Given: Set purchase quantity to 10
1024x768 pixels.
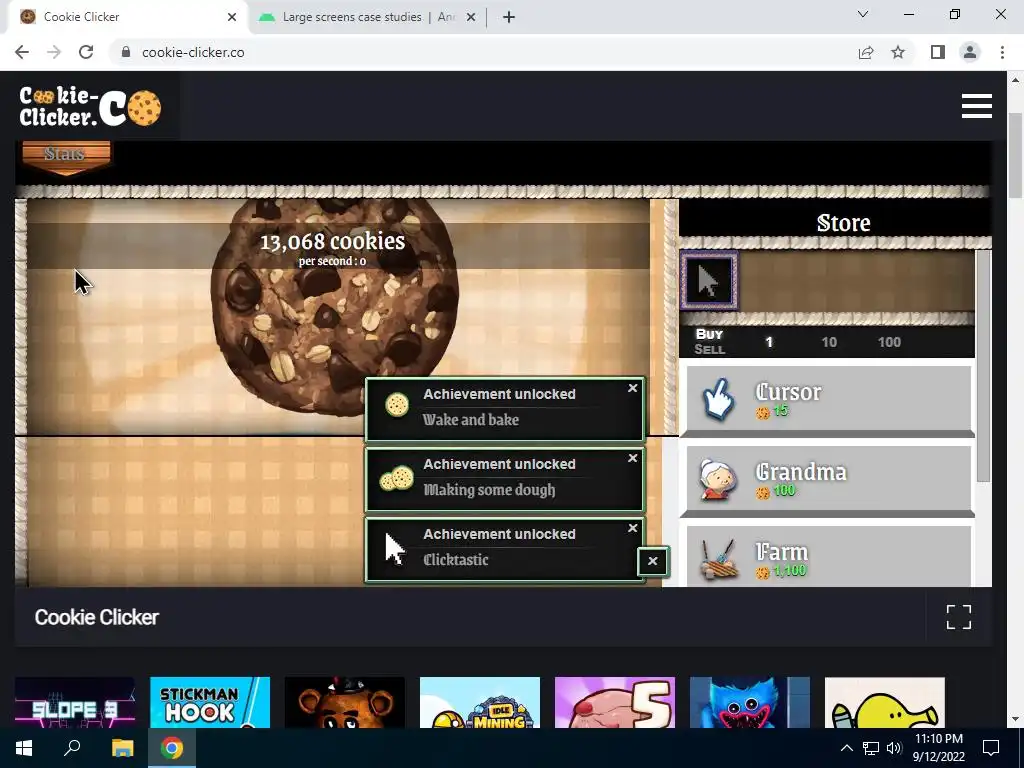Looking at the screenshot, I should (829, 342).
